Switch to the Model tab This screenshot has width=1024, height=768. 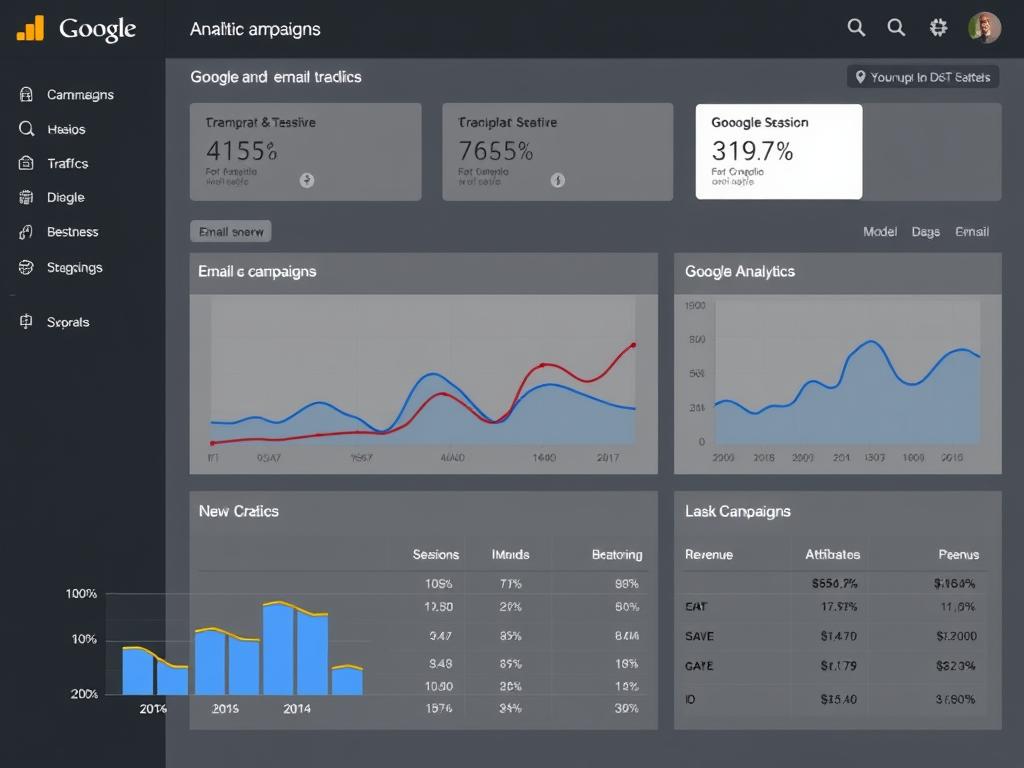(880, 232)
